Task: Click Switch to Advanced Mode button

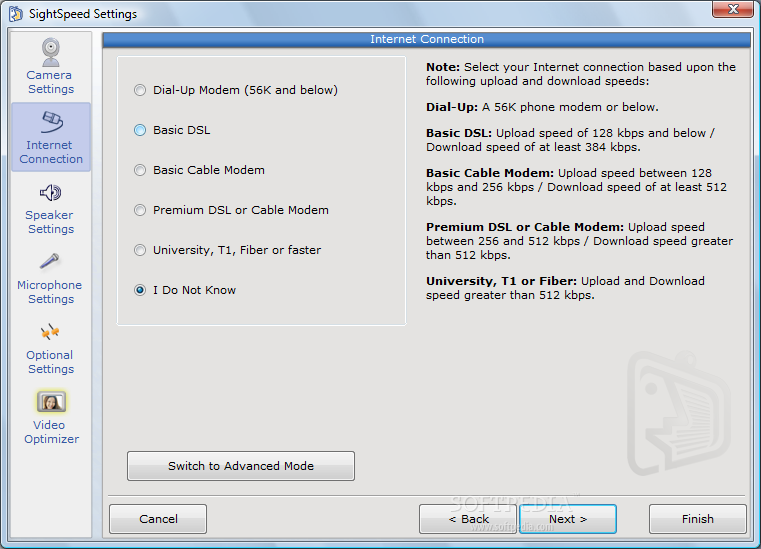Action: [x=241, y=466]
